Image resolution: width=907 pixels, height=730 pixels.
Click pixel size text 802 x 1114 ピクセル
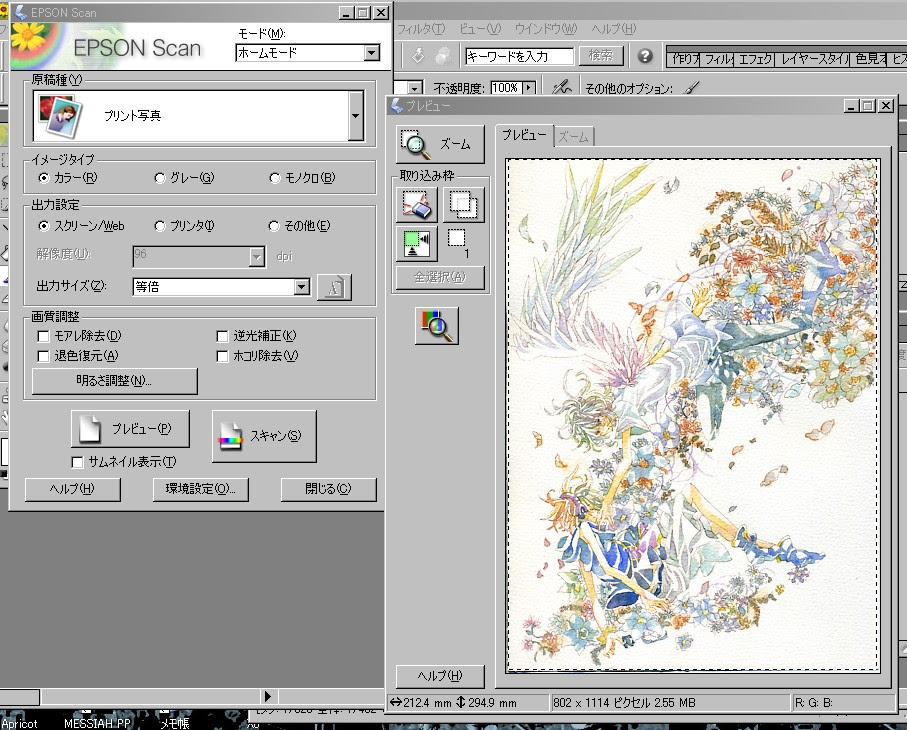point(604,703)
